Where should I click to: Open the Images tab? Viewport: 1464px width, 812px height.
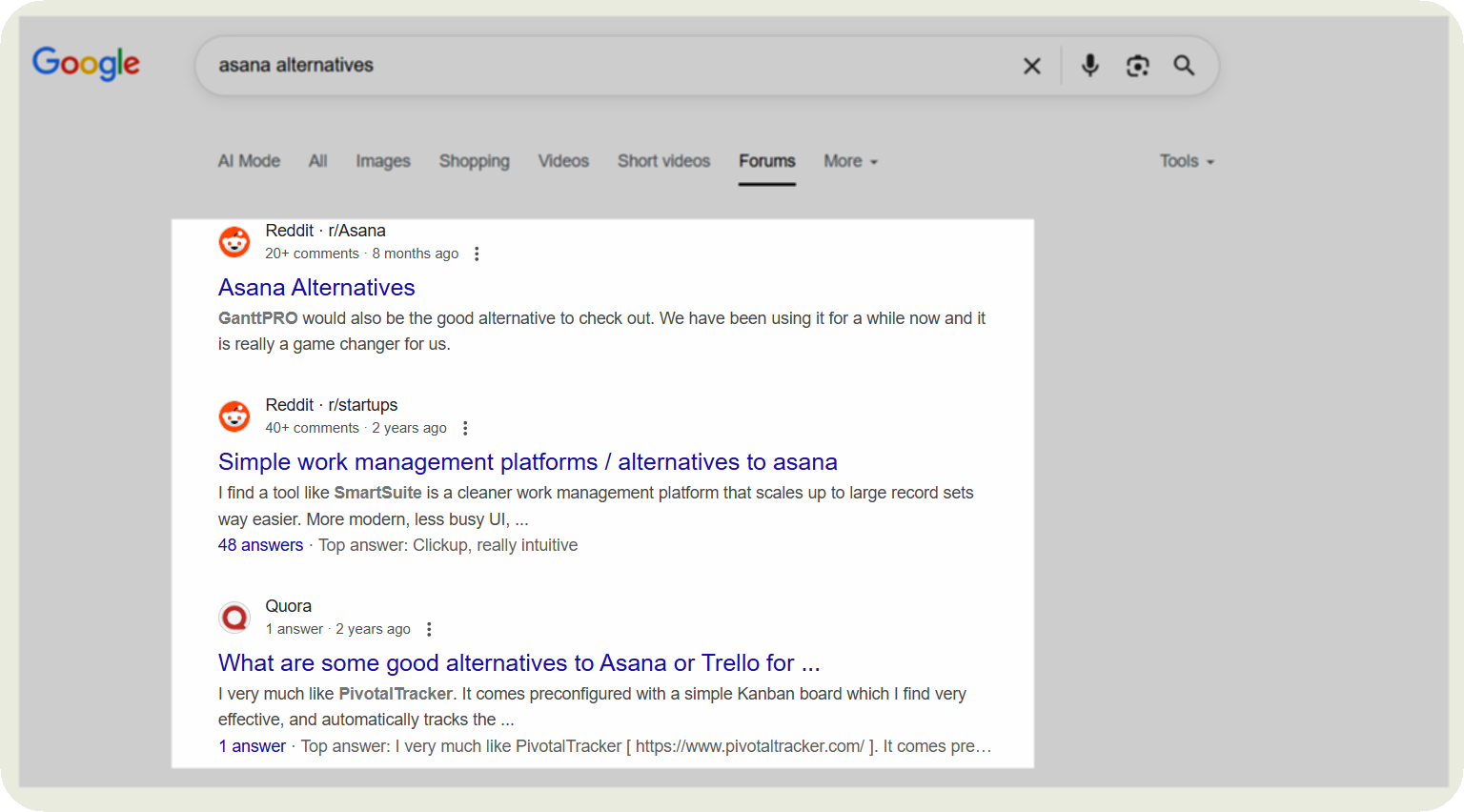(x=383, y=161)
